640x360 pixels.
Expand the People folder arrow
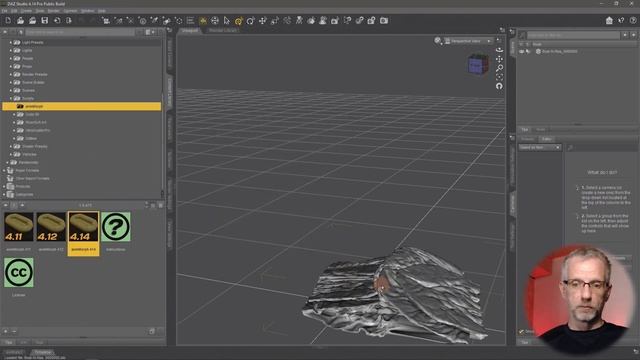(11, 58)
